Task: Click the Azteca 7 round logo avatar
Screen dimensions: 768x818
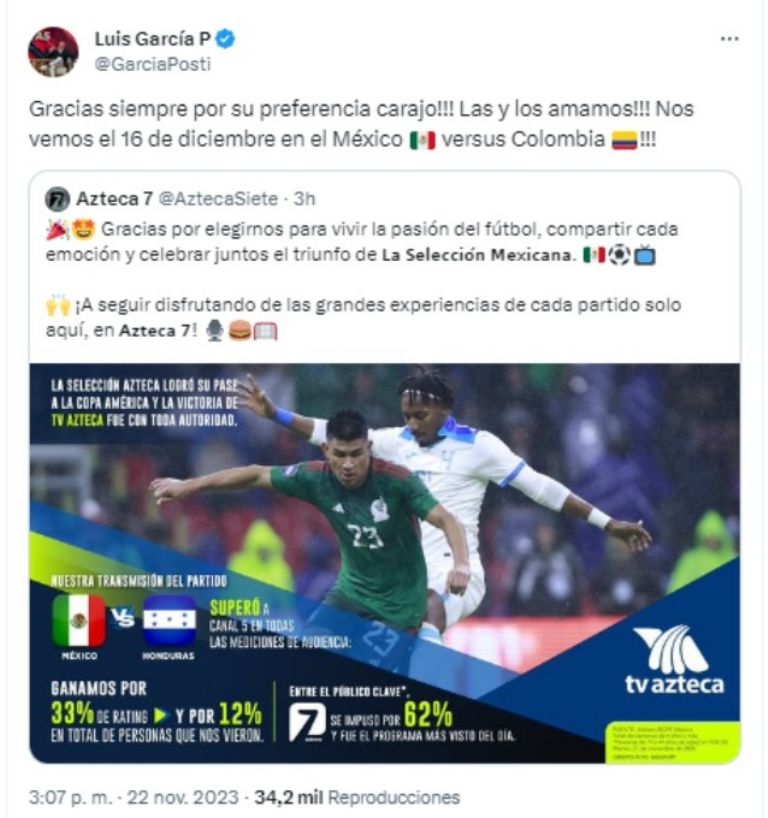Action: (57, 199)
